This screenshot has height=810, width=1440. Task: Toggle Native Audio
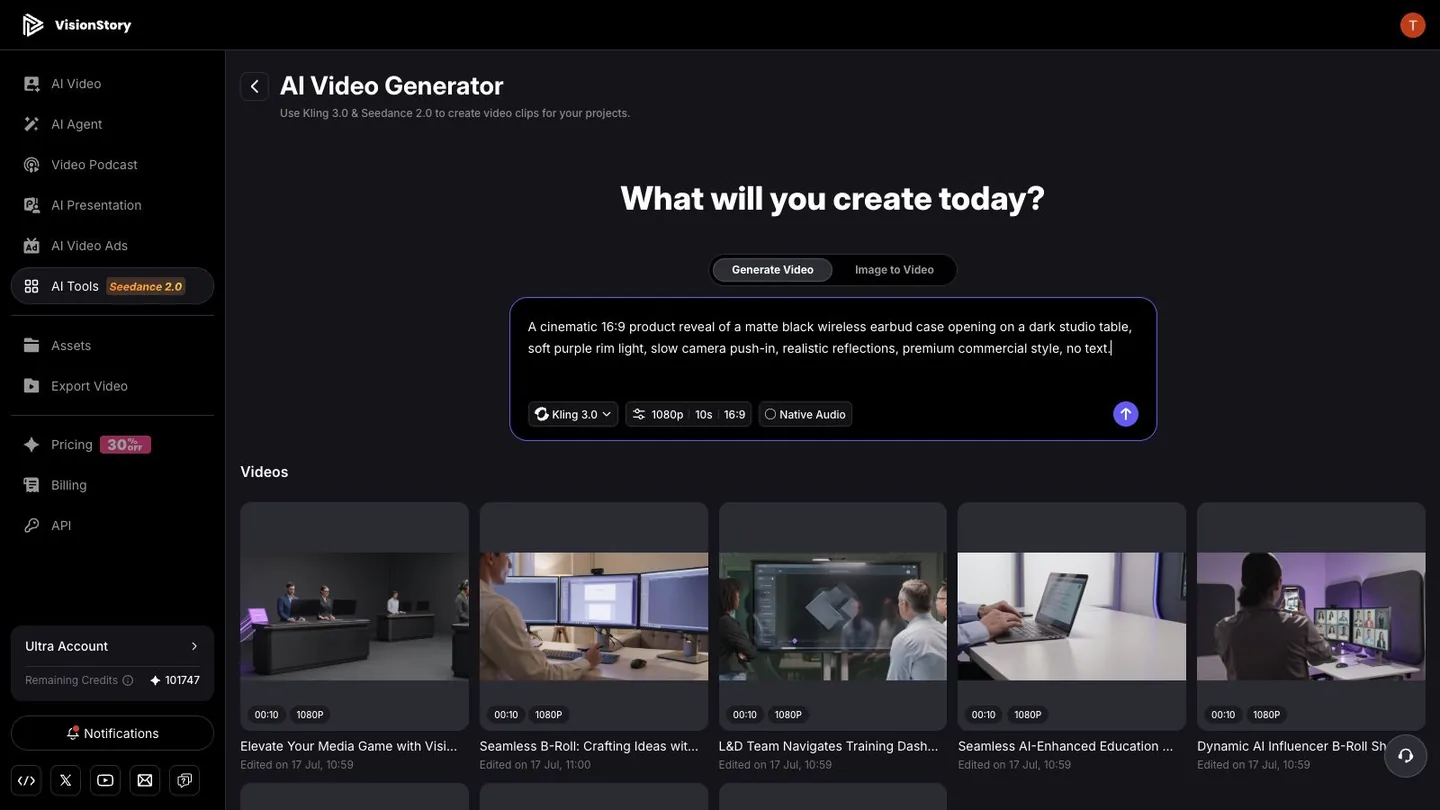(x=805, y=414)
